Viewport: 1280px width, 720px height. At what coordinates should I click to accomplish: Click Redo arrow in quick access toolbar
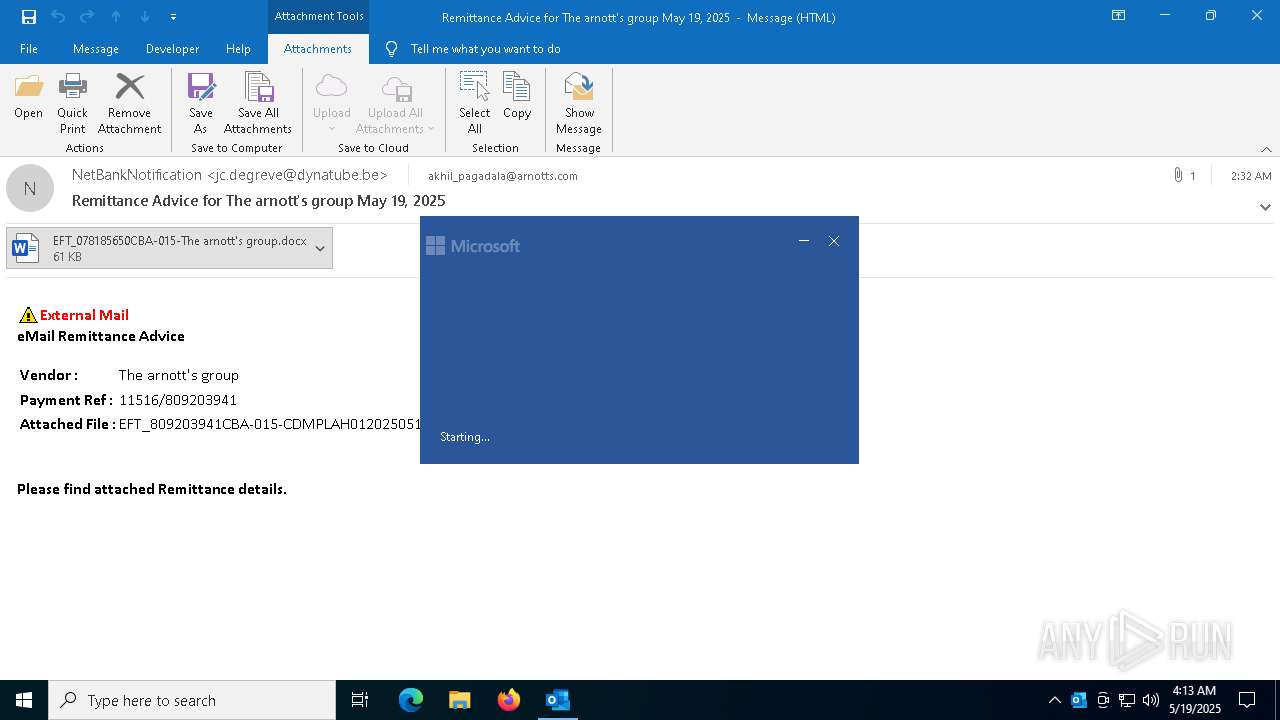pos(87,17)
